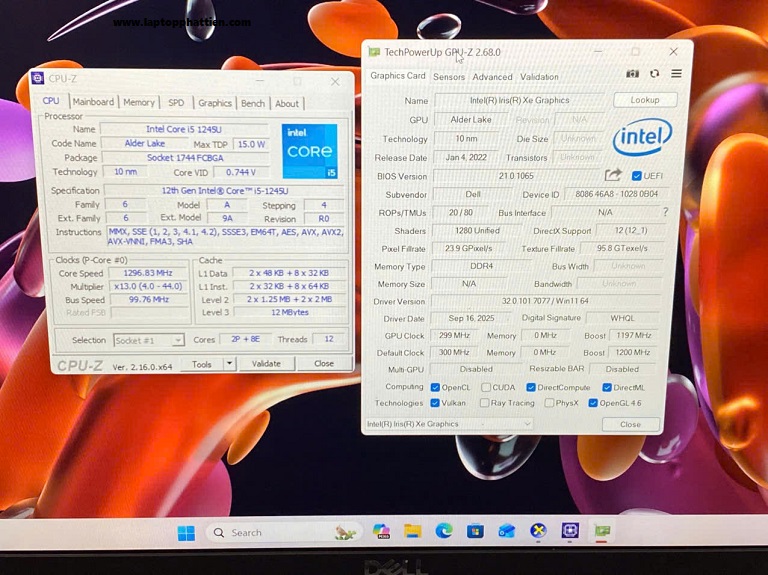Open the GPU-Z hamburger menu
Screen dimensions: 768x575
click(676, 74)
